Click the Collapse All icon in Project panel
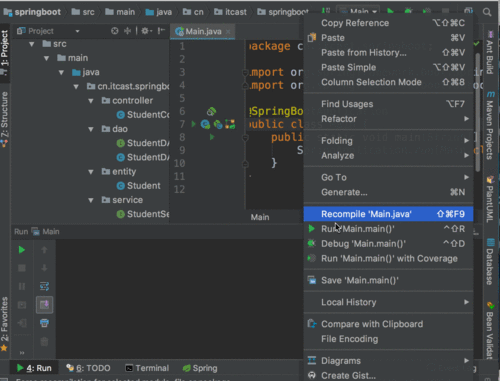 127,31
